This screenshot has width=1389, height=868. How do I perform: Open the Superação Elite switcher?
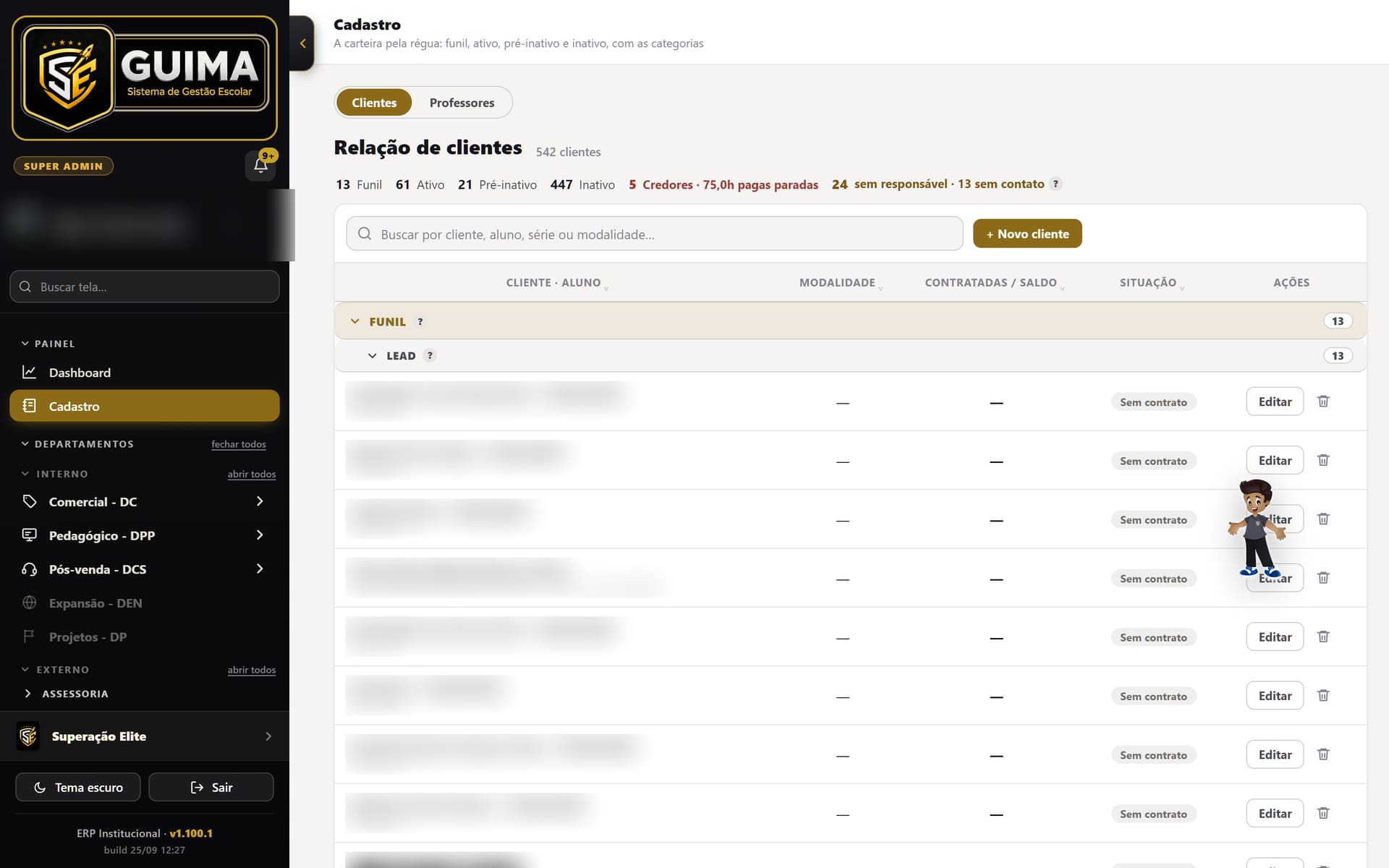pyautogui.click(x=145, y=736)
